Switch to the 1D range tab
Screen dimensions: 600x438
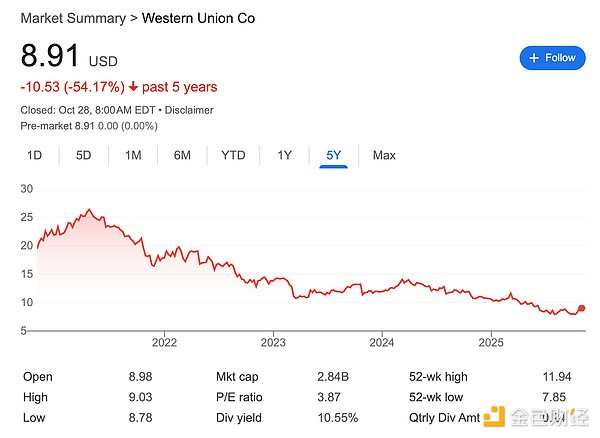click(34, 155)
